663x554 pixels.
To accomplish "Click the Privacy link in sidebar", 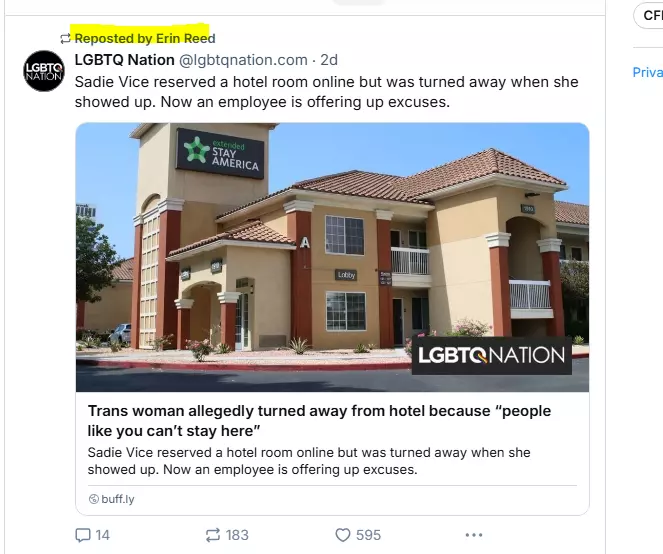I will pos(647,72).
